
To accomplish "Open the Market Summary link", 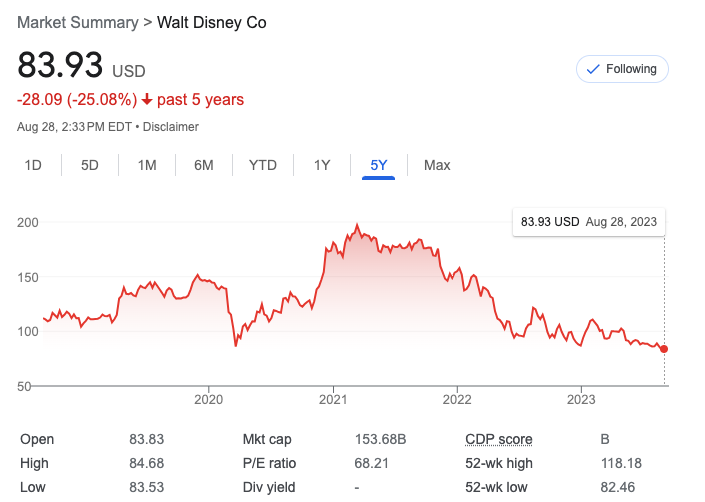I will [79, 22].
